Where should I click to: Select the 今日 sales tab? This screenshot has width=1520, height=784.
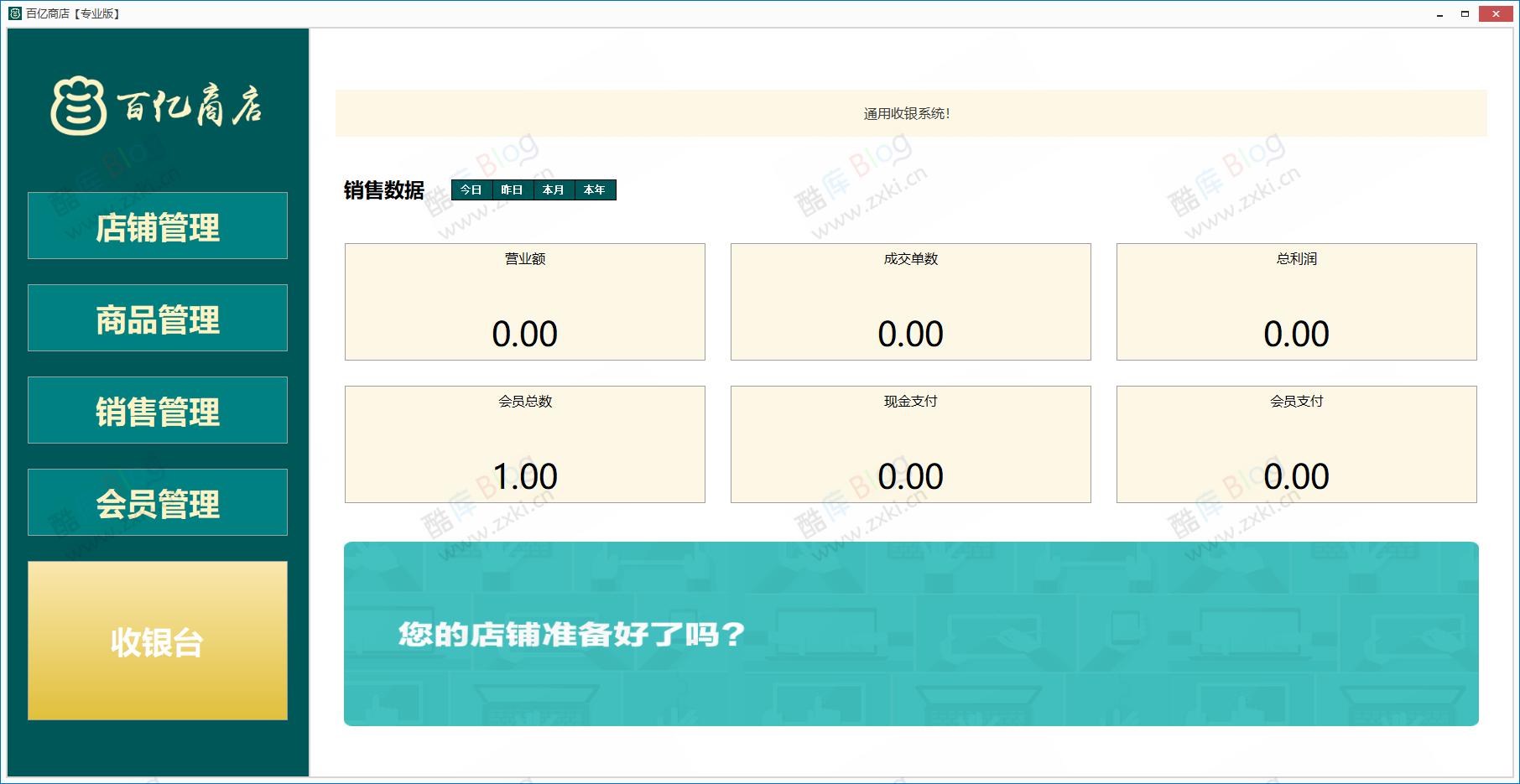point(471,190)
